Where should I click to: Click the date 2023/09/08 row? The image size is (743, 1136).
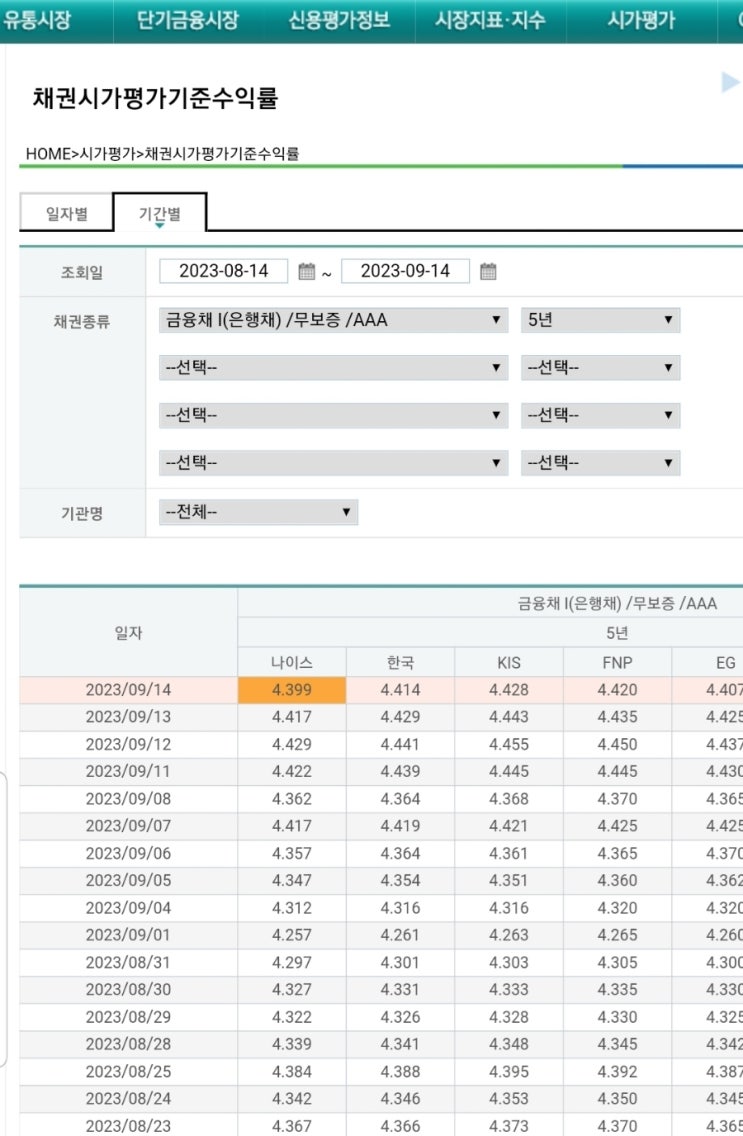(128, 799)
